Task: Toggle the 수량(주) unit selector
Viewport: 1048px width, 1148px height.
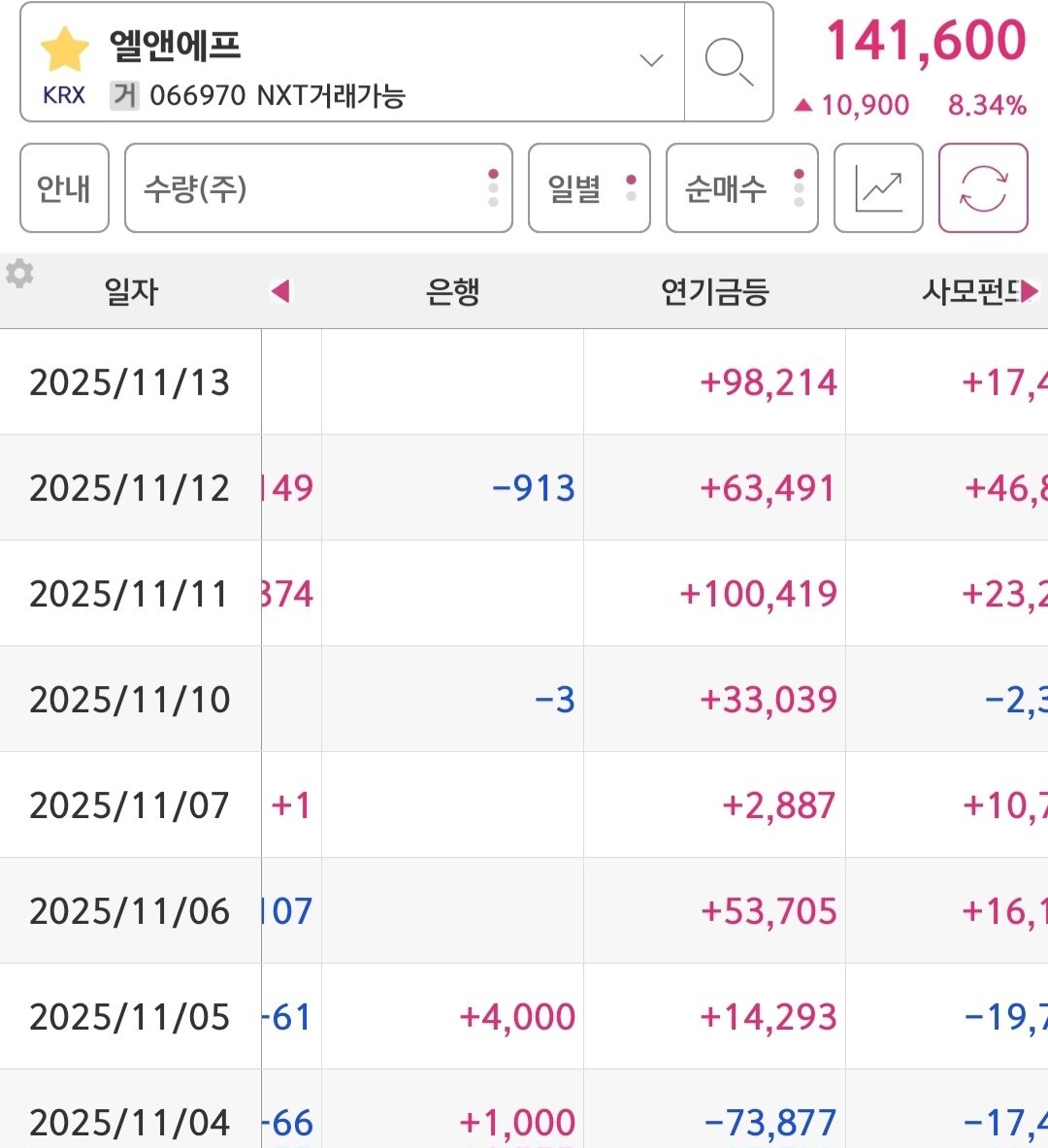Action: [x=318, y=188]
